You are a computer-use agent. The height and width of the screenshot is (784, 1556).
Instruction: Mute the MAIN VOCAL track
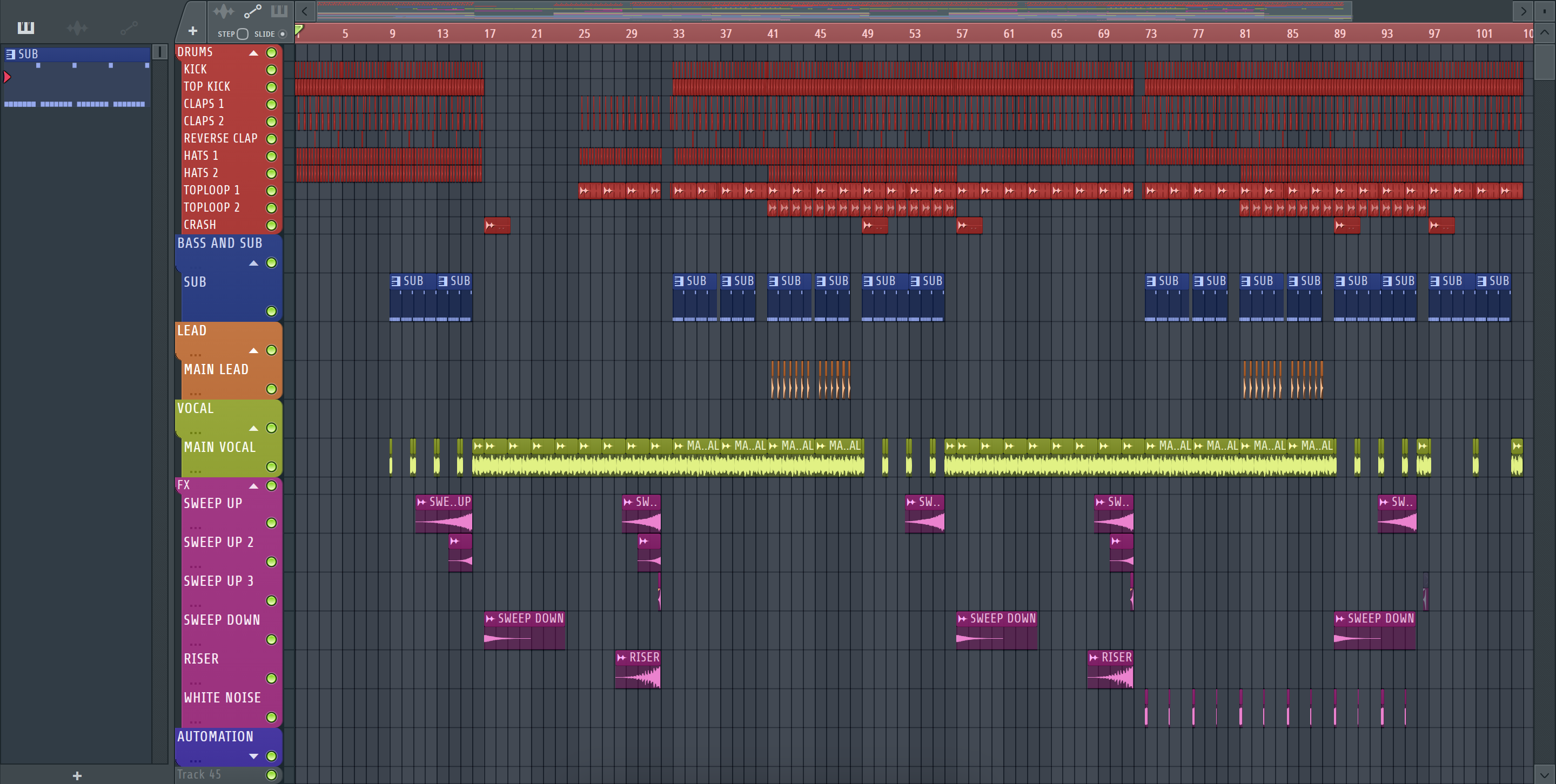pos(271,467)
